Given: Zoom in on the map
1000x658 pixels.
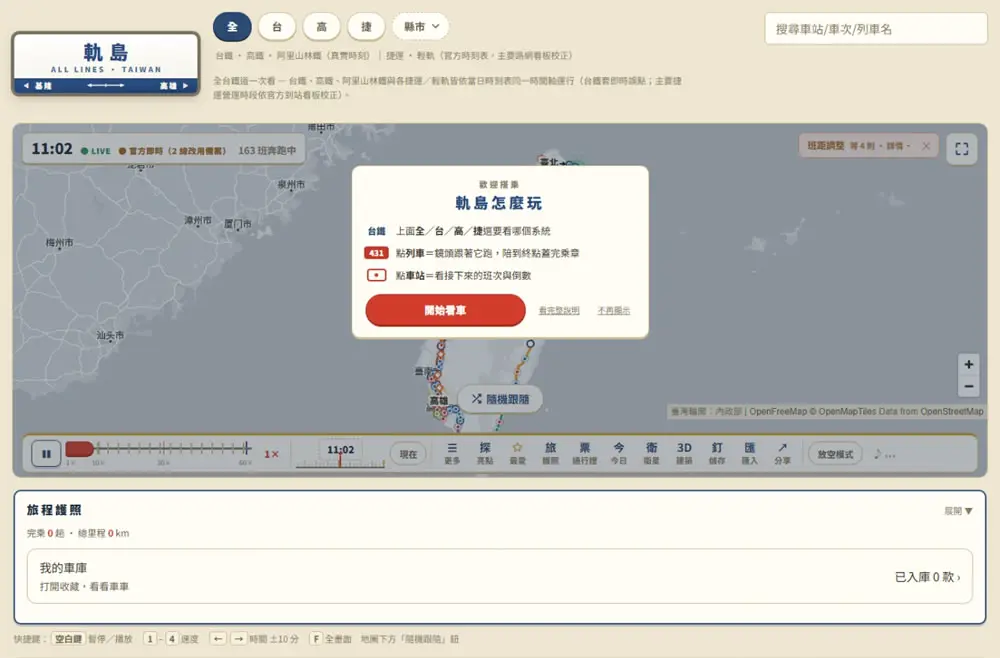Looking at the screenshot, I should tap(969, 364).
